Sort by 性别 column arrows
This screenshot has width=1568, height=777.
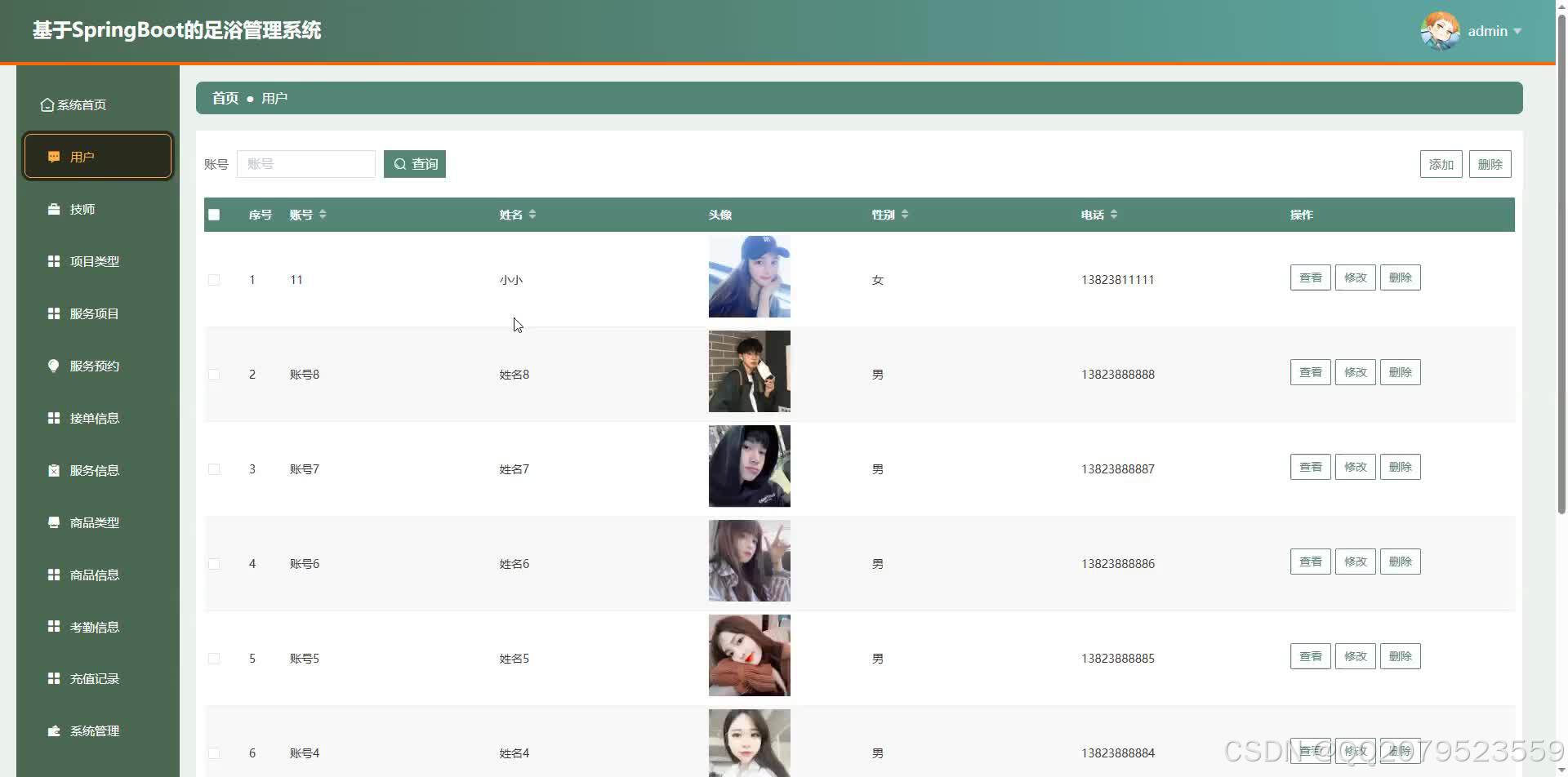(x=905, y=215)
